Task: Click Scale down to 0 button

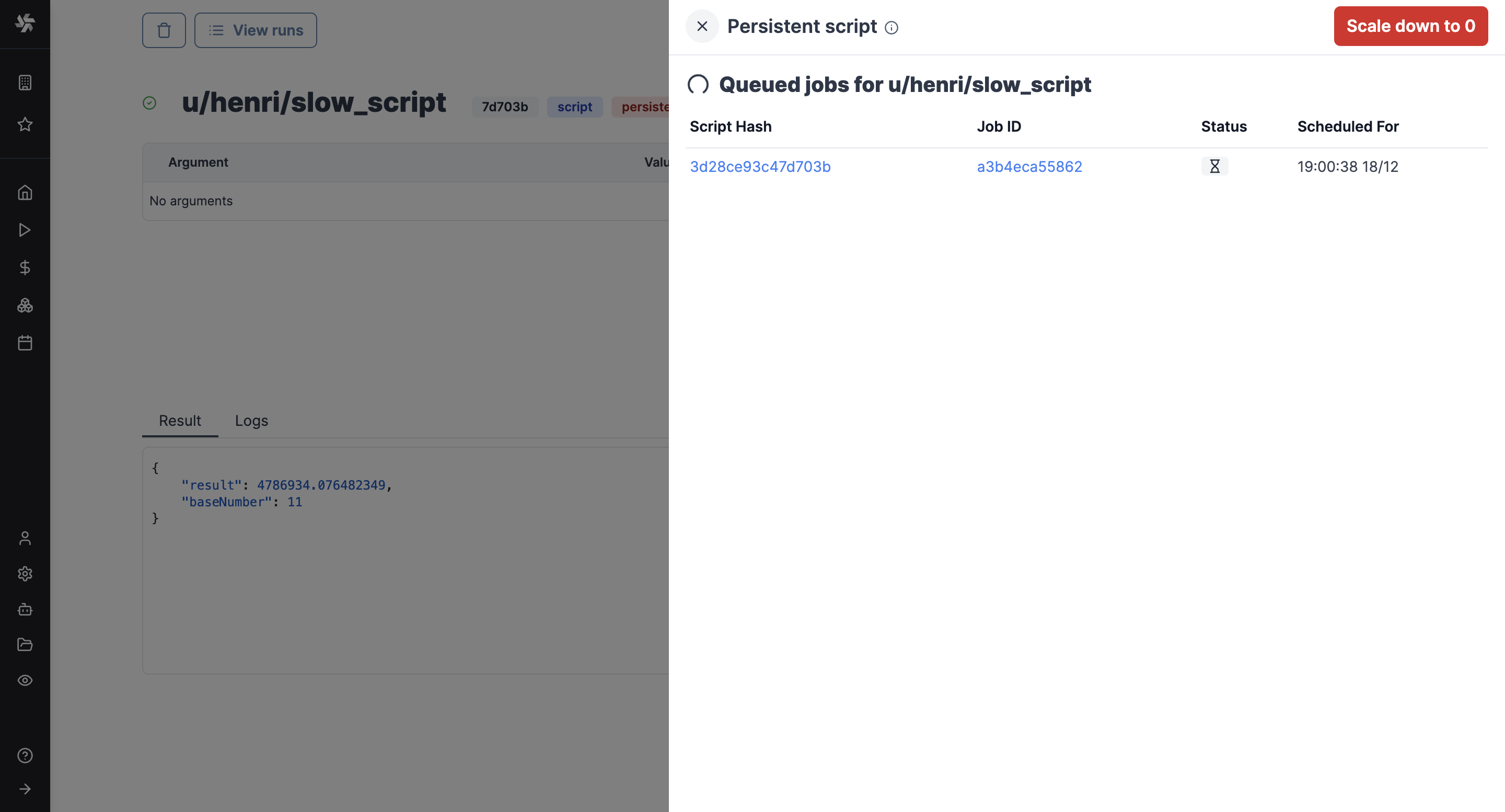Action: point(1410,26)
